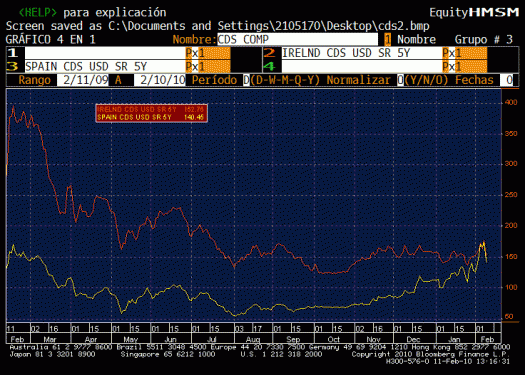Click the yellow series number 3 marker
This screenshot has width=525, height=375.
[x=12, y=66]
